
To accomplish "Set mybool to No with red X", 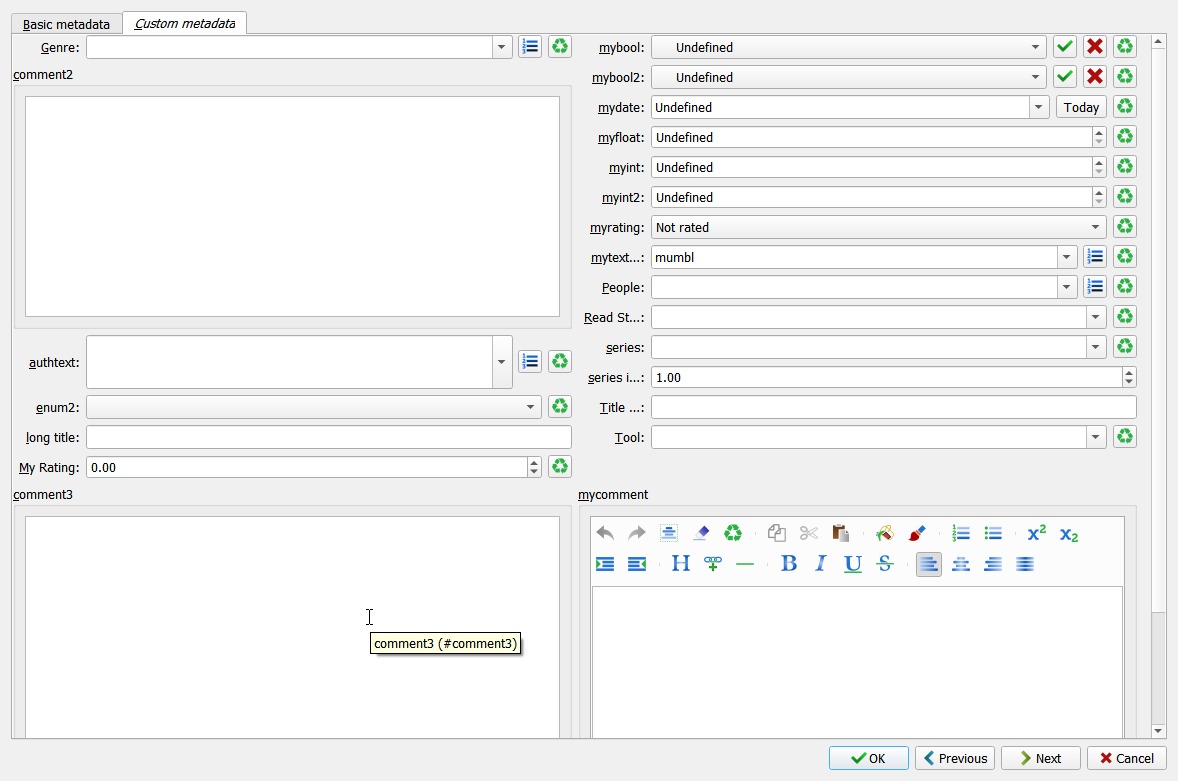I will [x=1095, y=47].
